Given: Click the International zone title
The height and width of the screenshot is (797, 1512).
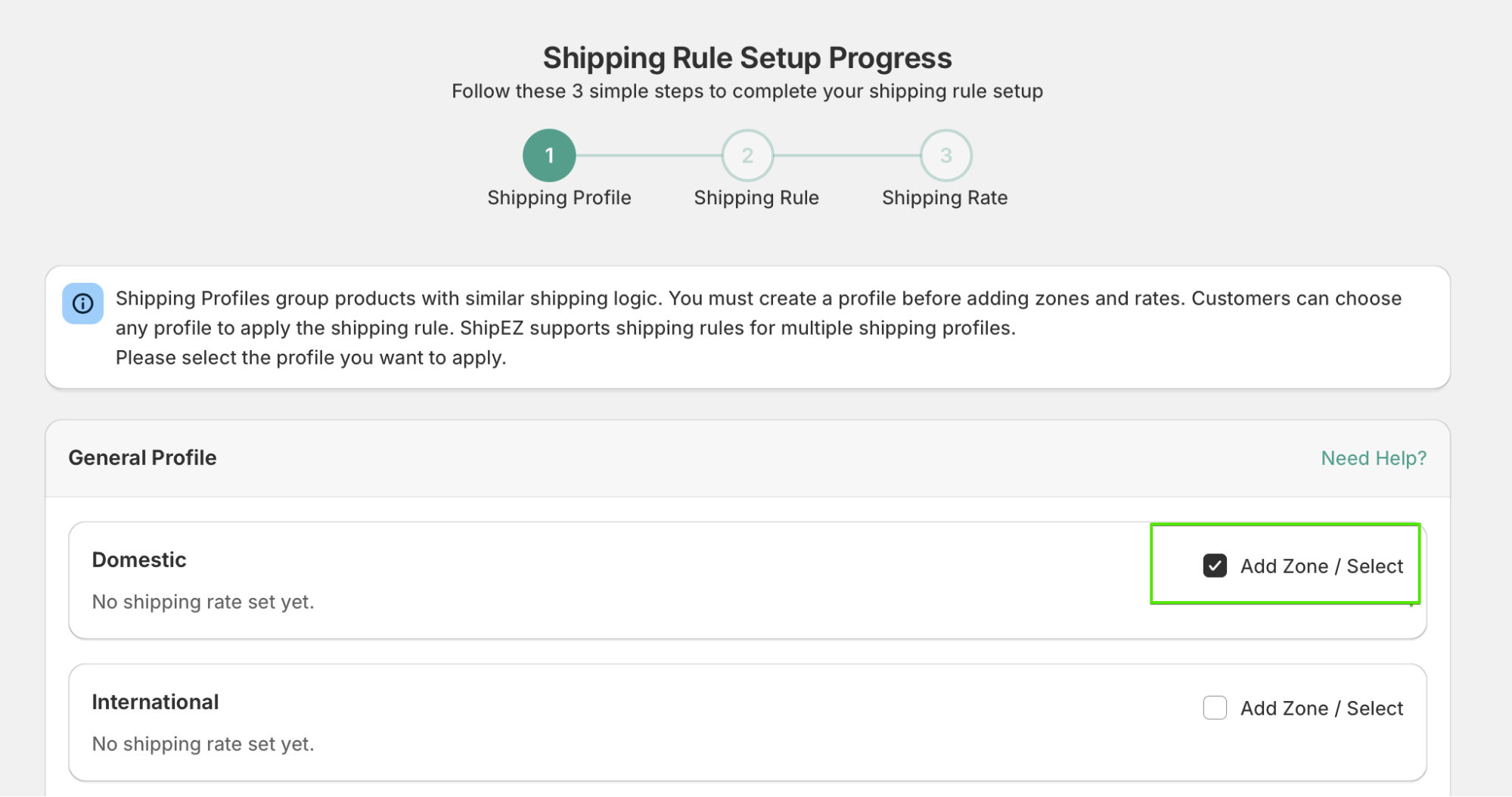Looking at the screenshot, I should 155,702.
